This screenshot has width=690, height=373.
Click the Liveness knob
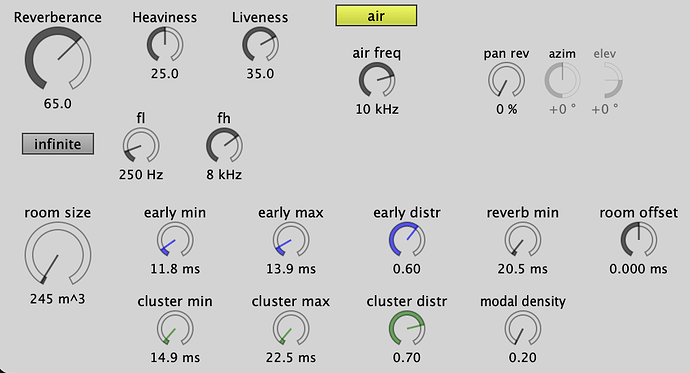coord(260,45)
